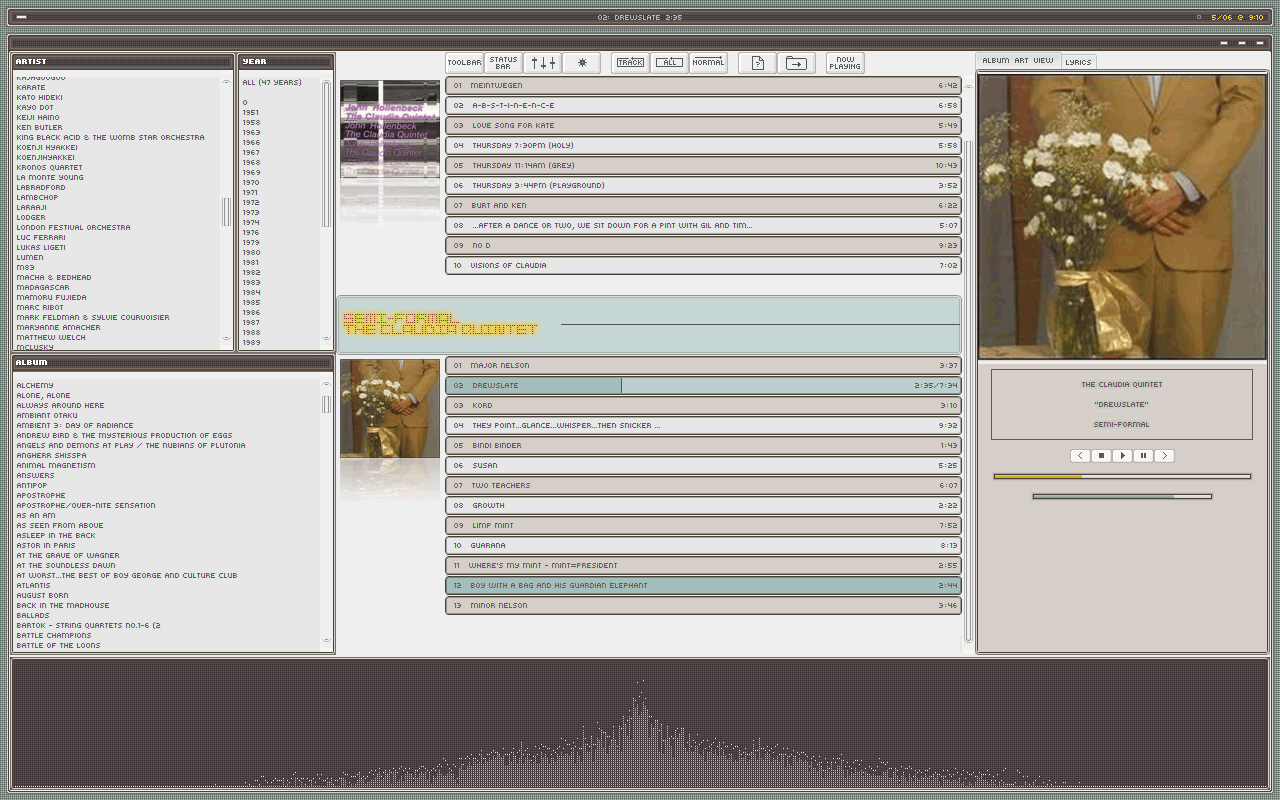The height and width of the screenshot is (800, 1280).
Task: Select track Minor Nelson
Action: (x=703, y=605)
